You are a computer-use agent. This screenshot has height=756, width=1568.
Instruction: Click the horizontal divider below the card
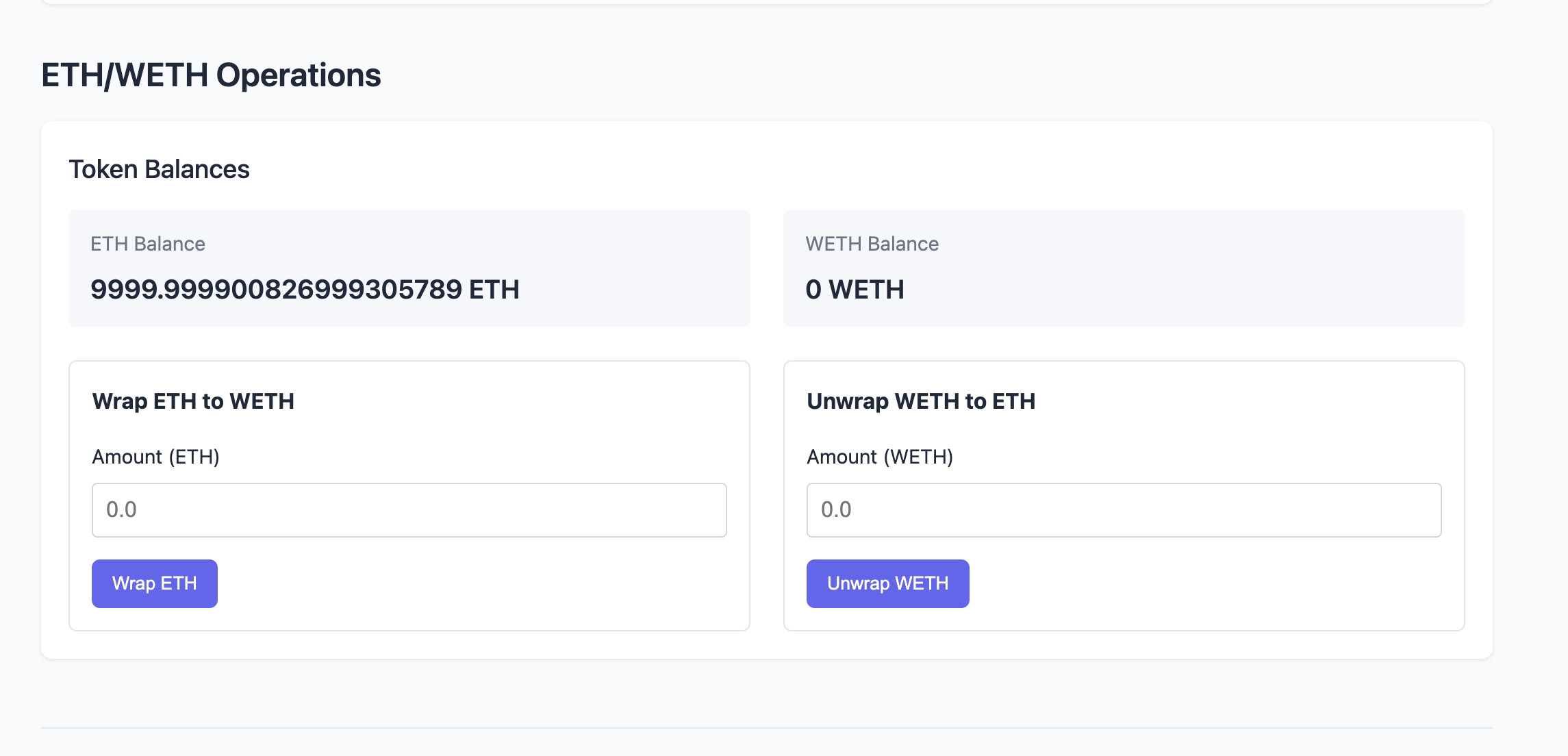pyautogui.click(x=767, y=727)
